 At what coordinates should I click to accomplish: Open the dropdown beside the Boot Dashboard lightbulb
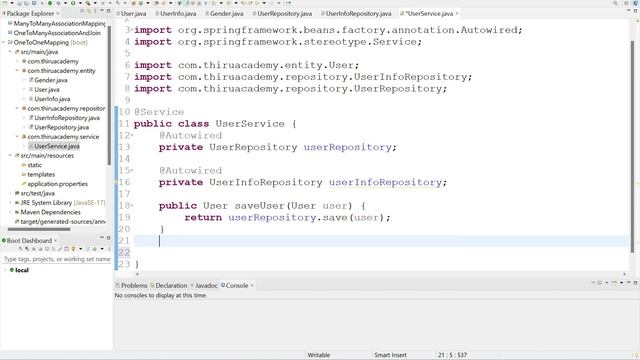[80, 249]
